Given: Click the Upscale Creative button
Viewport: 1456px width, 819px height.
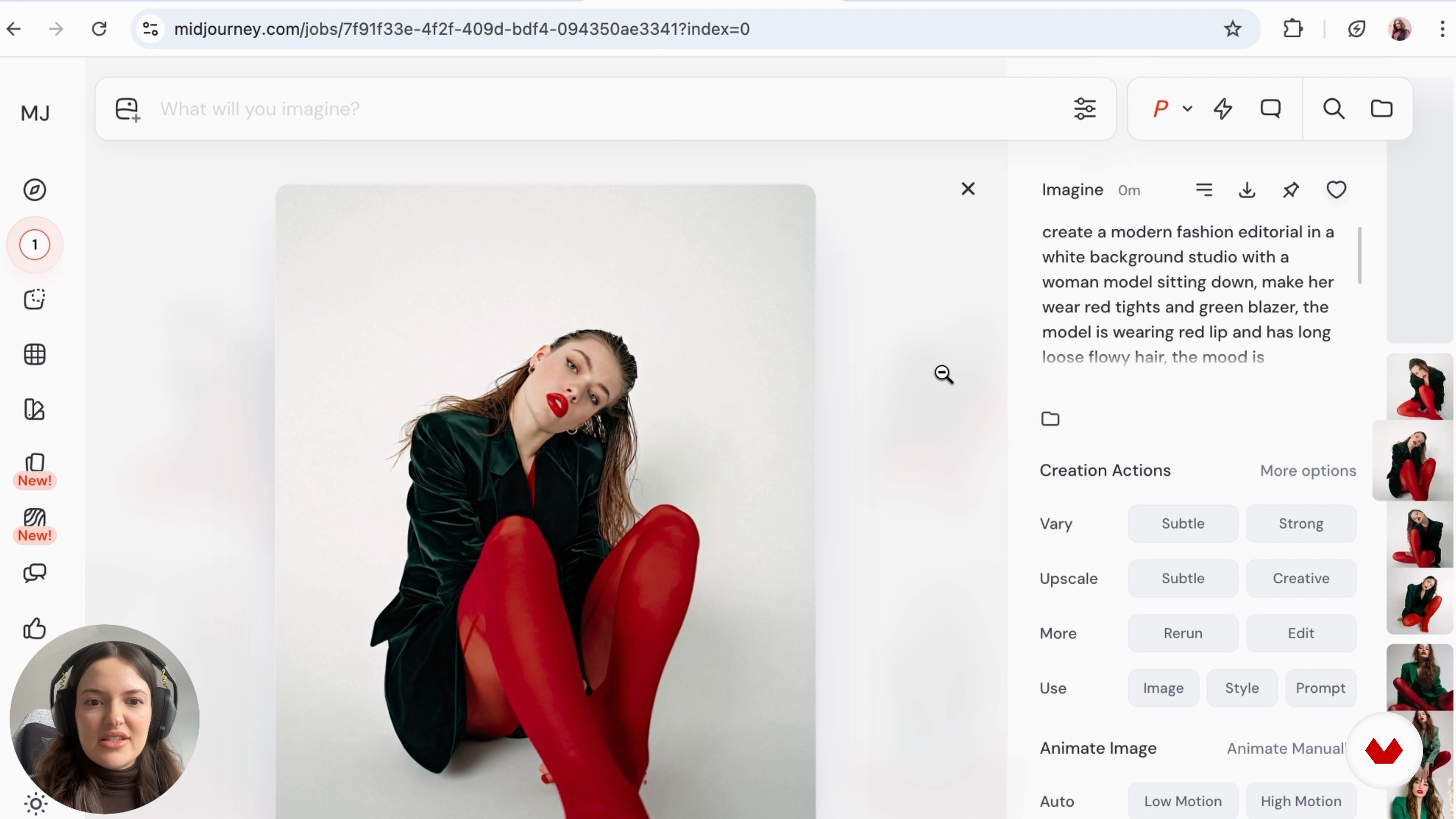Looking at the screenshot, I should tap(1301, 578).
